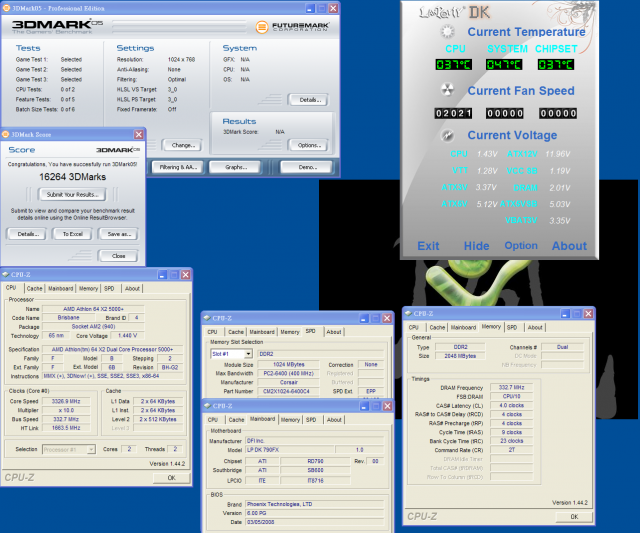Click the CPU-Z title icon in Memory window
The height and width of the screenshot is (533, 640).
(408, 313)
